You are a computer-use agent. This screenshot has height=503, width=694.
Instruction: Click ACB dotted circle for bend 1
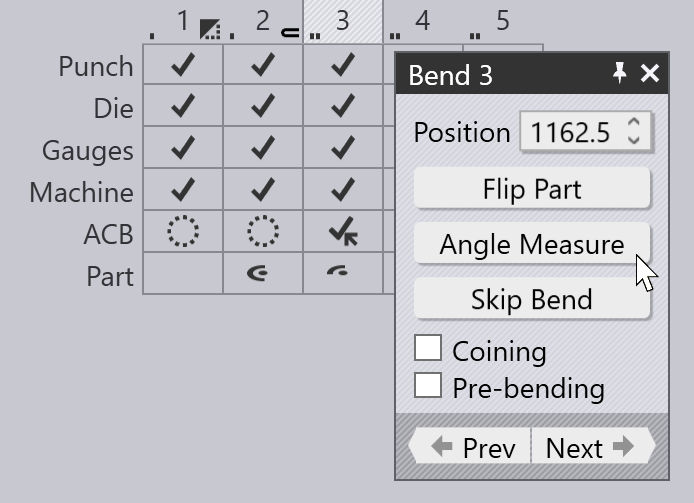[x=183, y=232]
